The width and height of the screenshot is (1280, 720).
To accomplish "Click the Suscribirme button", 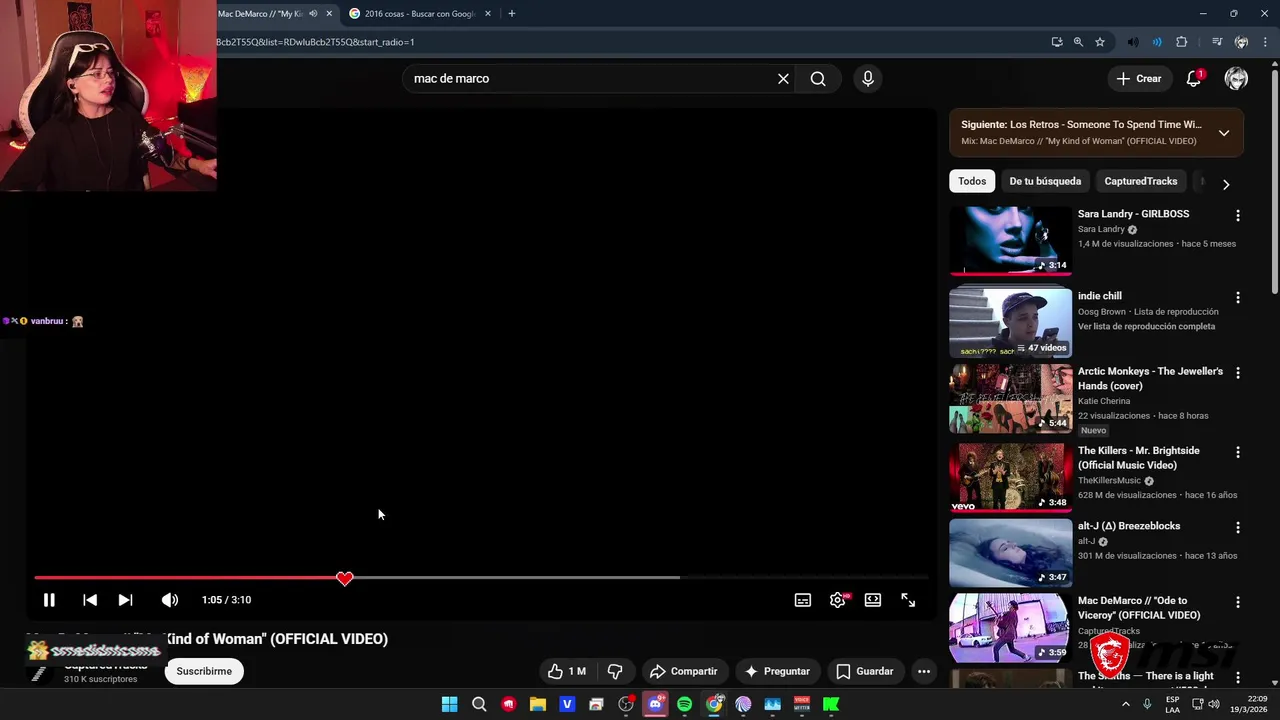I will click(204, 671).
